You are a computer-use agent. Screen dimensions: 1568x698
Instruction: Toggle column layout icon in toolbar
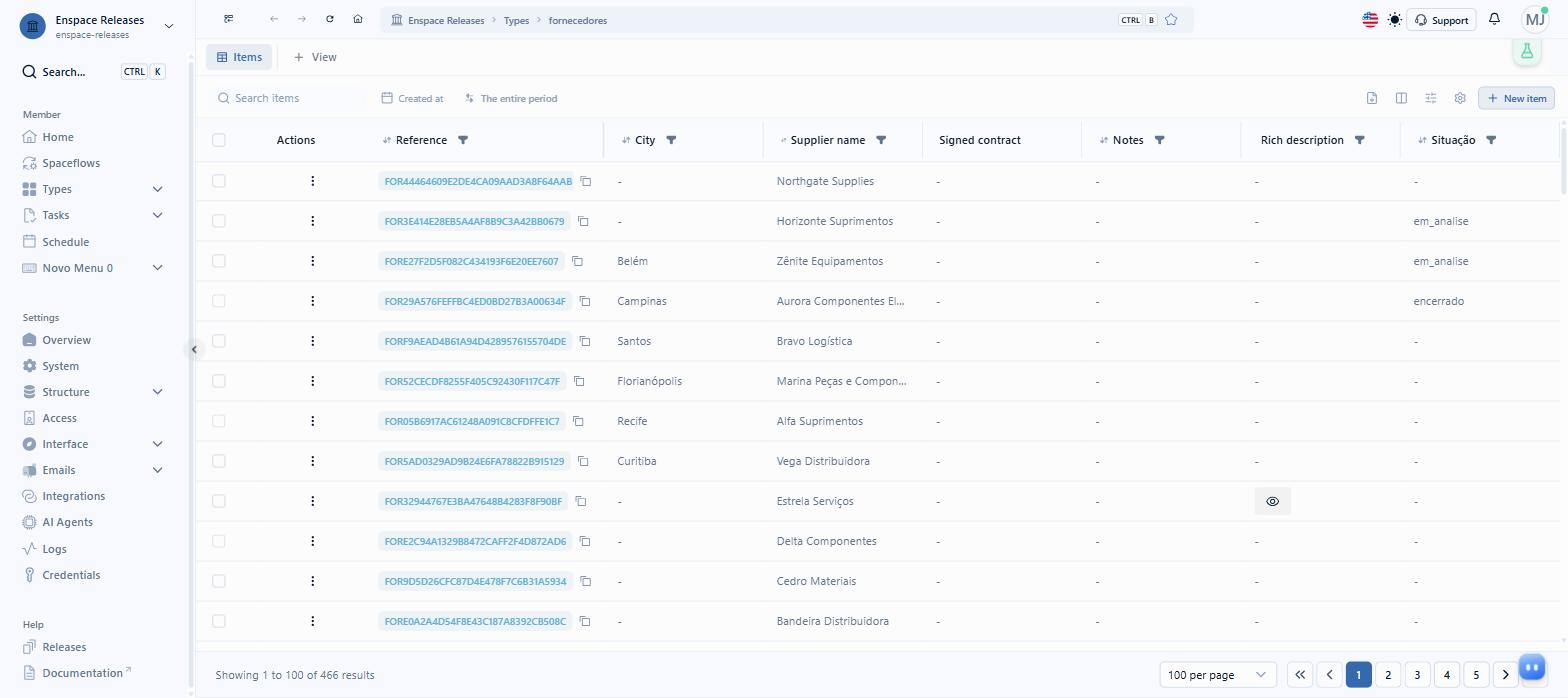(1401, 98)
